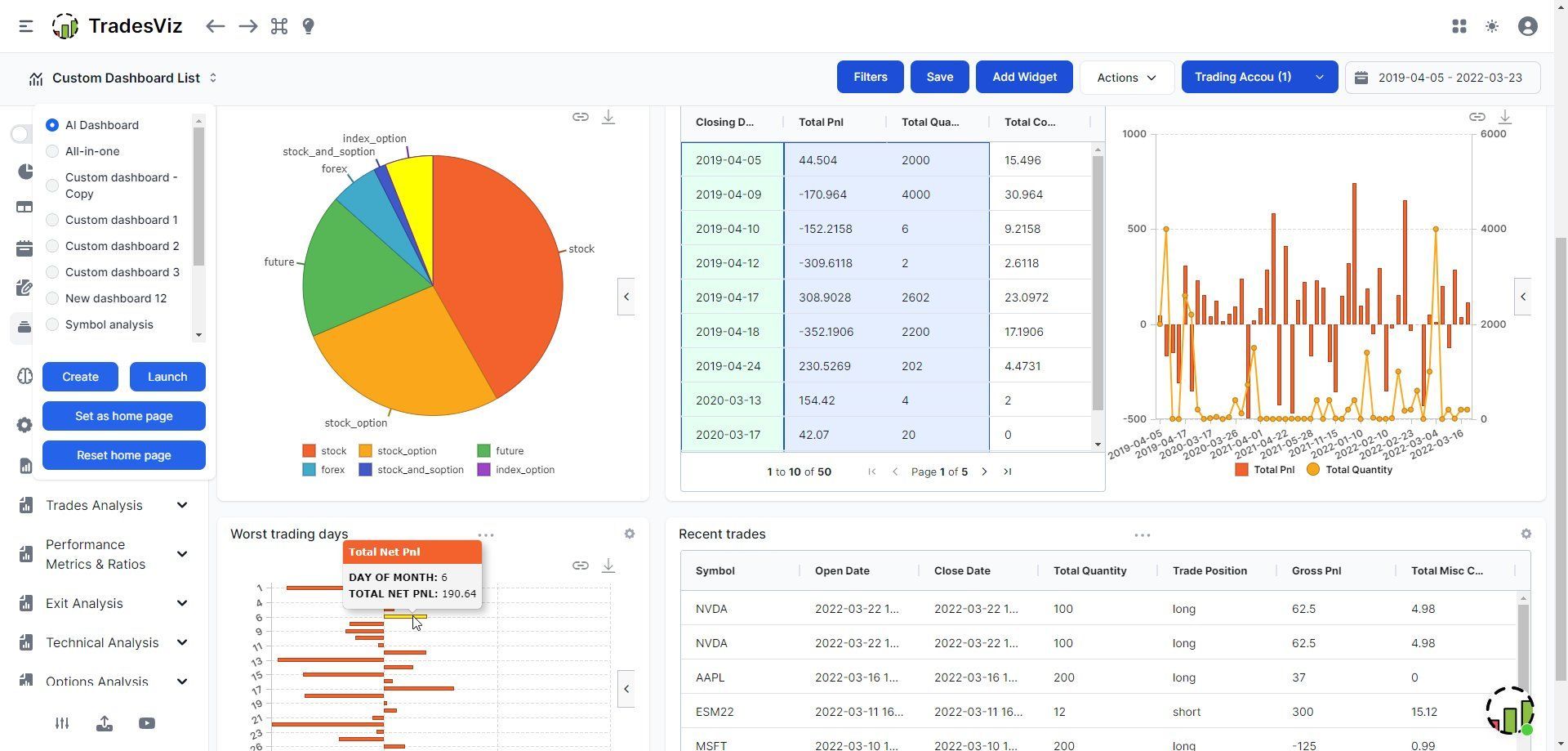Go forward with the right arrow
1568x751 pixels.
click(248, 26)
